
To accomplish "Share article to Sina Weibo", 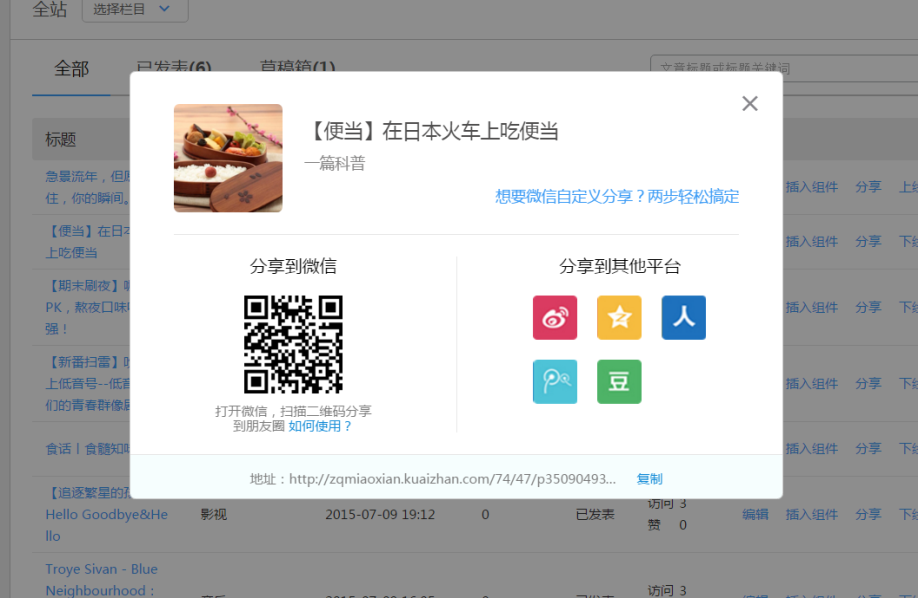I will pos(555,318).
